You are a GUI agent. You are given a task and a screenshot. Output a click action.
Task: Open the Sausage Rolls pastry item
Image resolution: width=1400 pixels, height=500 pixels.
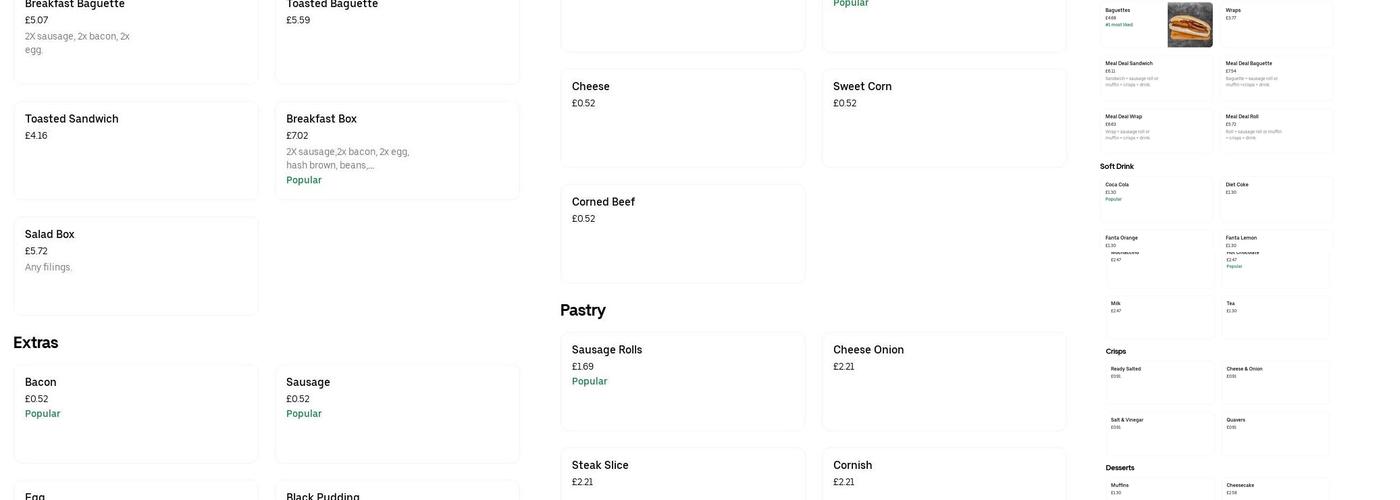coord(682,381)
